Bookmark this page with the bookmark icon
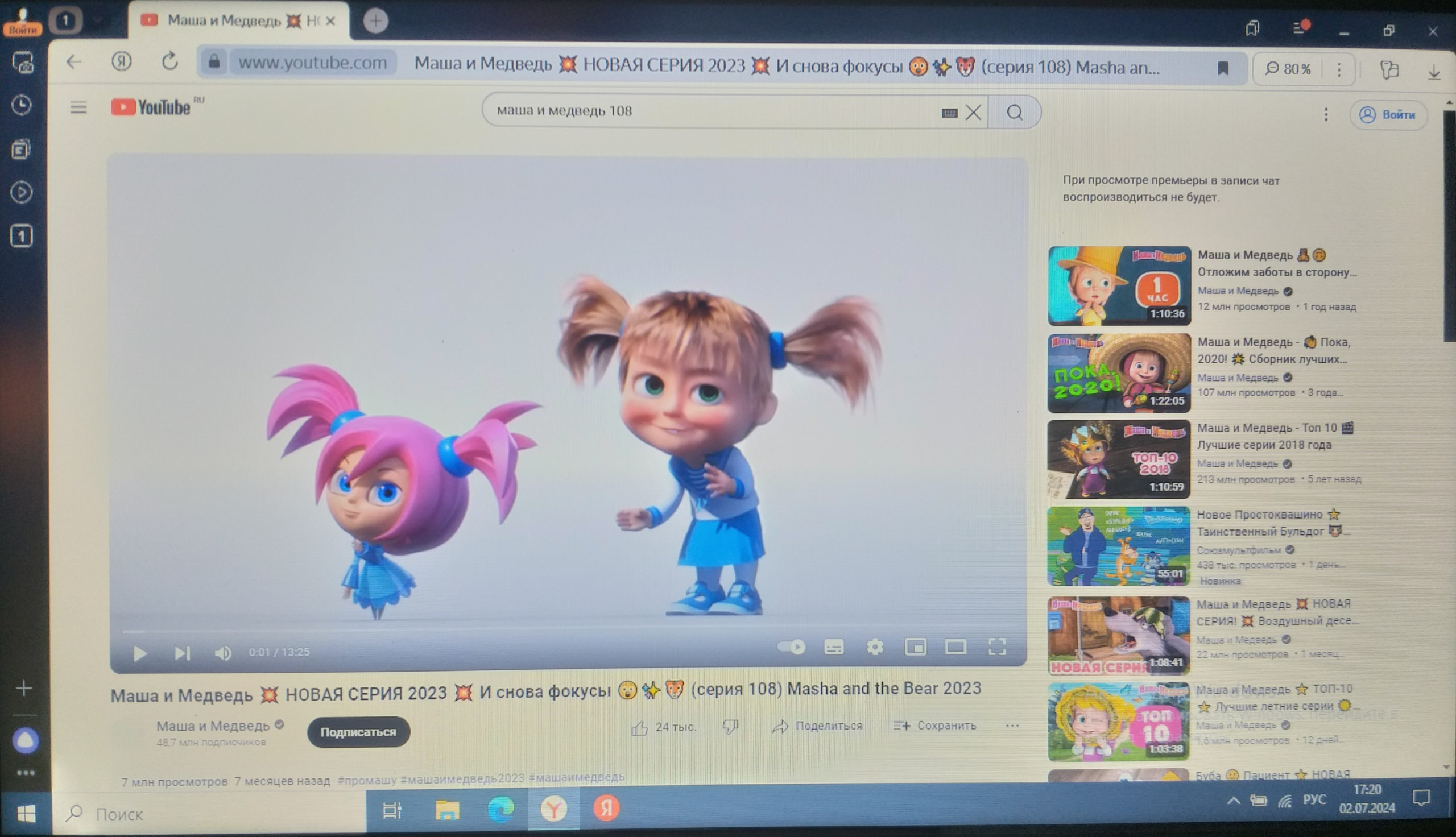This screenshot has height=837, width=1456. pos(1223,68)
